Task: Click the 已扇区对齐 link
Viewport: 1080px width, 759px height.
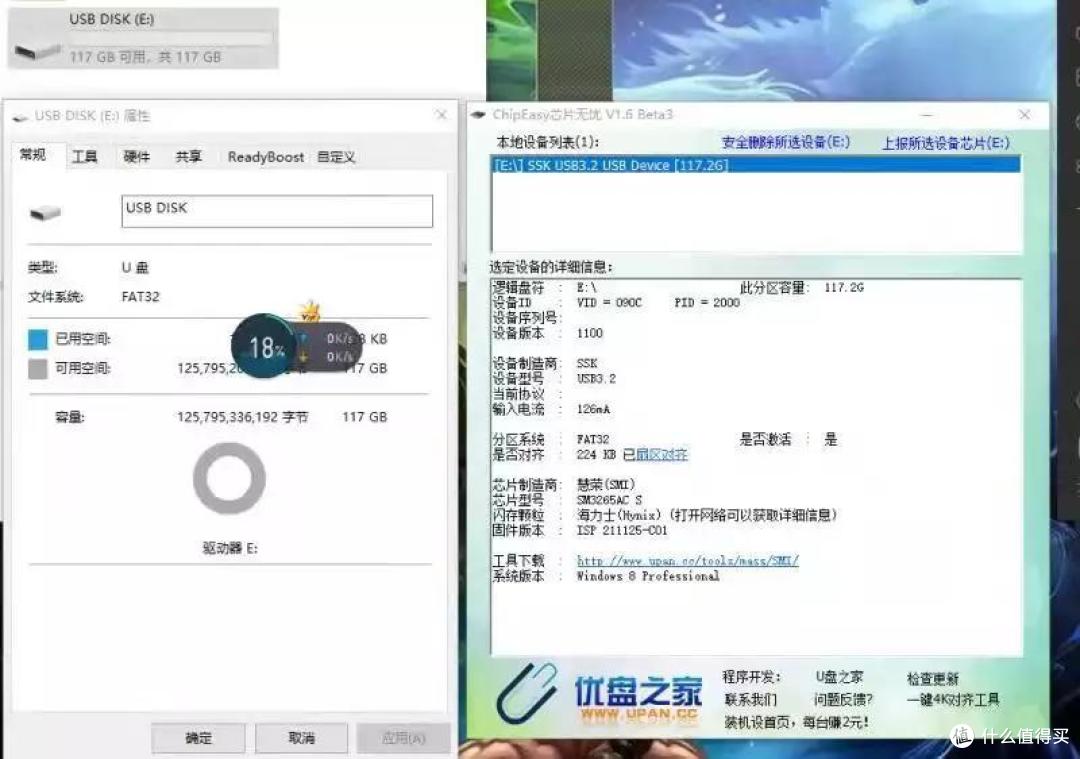Action: [x=655, y=455]
